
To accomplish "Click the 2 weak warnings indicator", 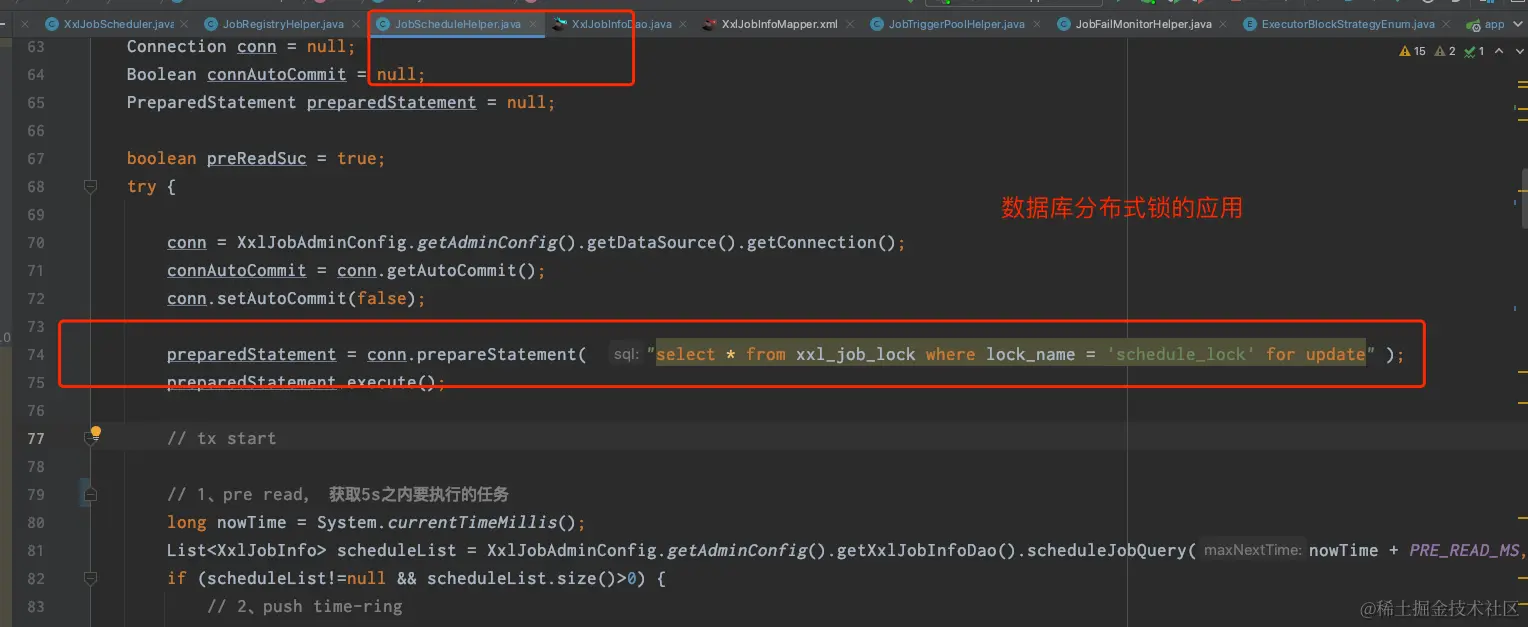I will [x=1445, y=51].
